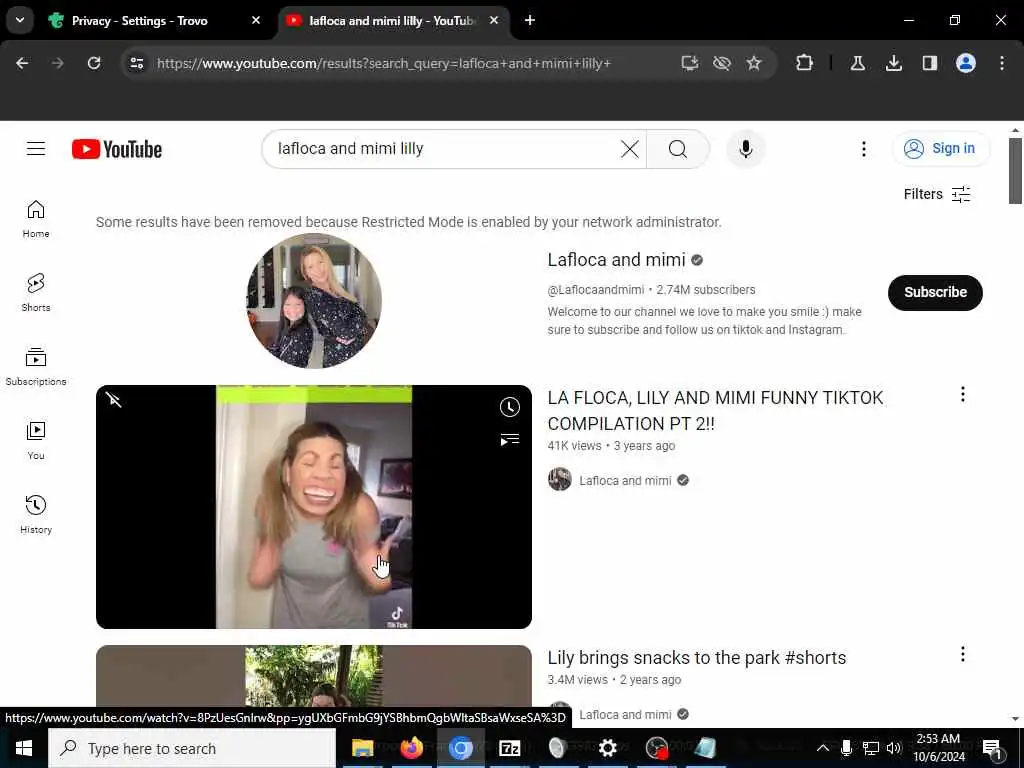The width and height of the screenshot is (1024, 768).
Task: Close the Trovo settings tab
Action: [256, 20]
